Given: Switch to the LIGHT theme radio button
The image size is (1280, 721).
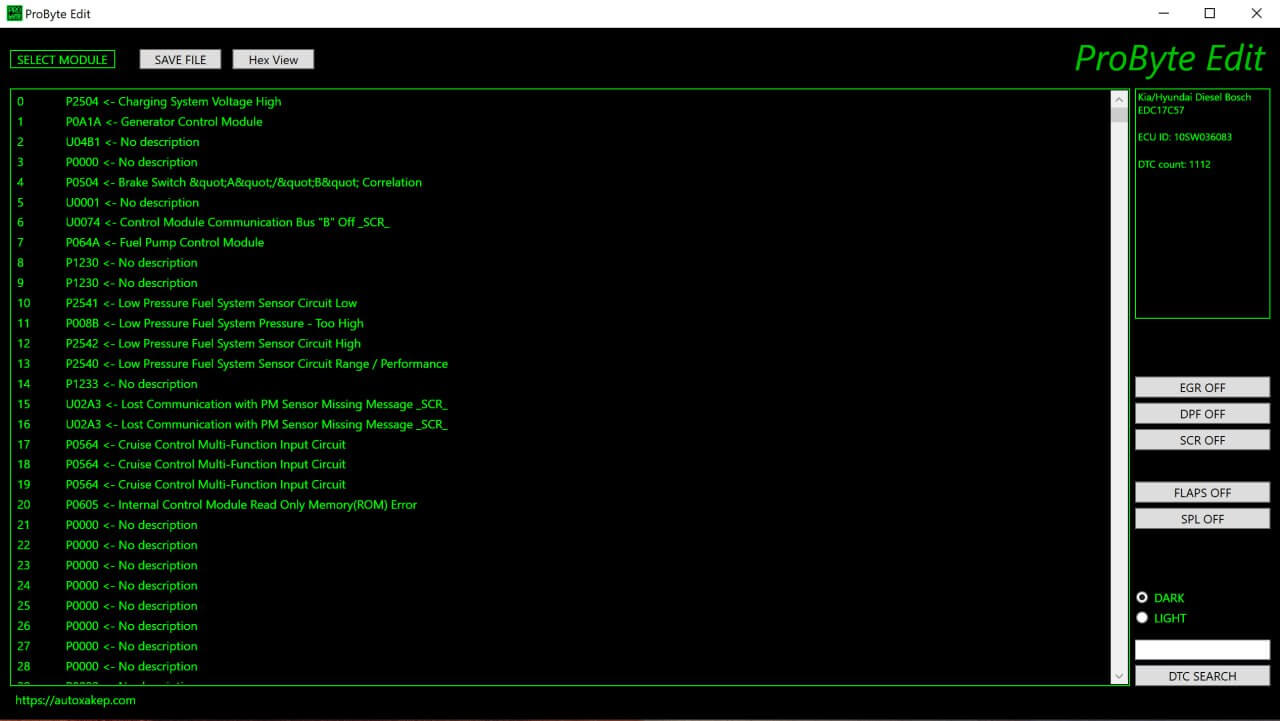Looking at the screenshot, I should [1143, 618].
